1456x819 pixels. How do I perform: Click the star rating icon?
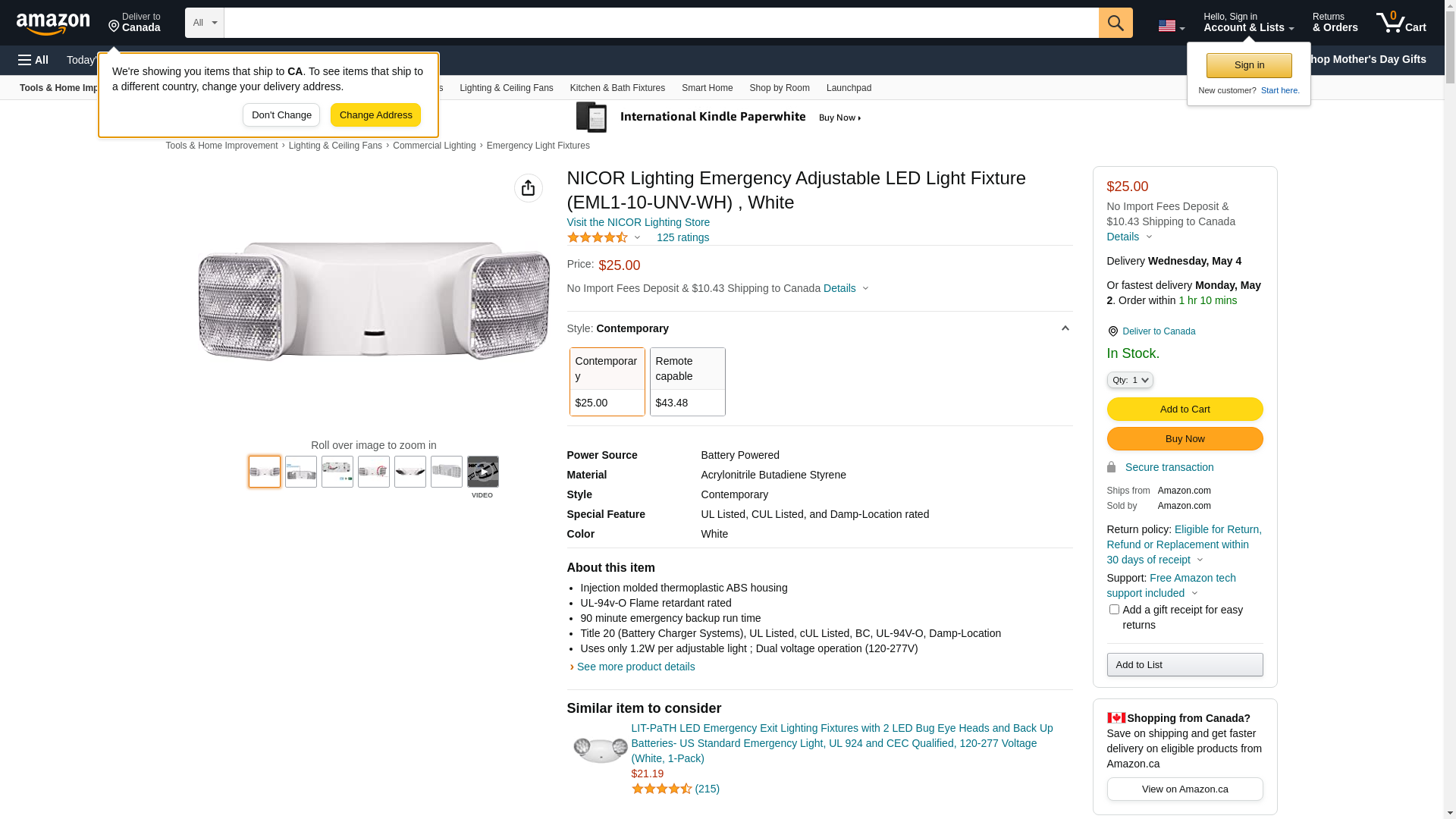(x=598, y=237)
